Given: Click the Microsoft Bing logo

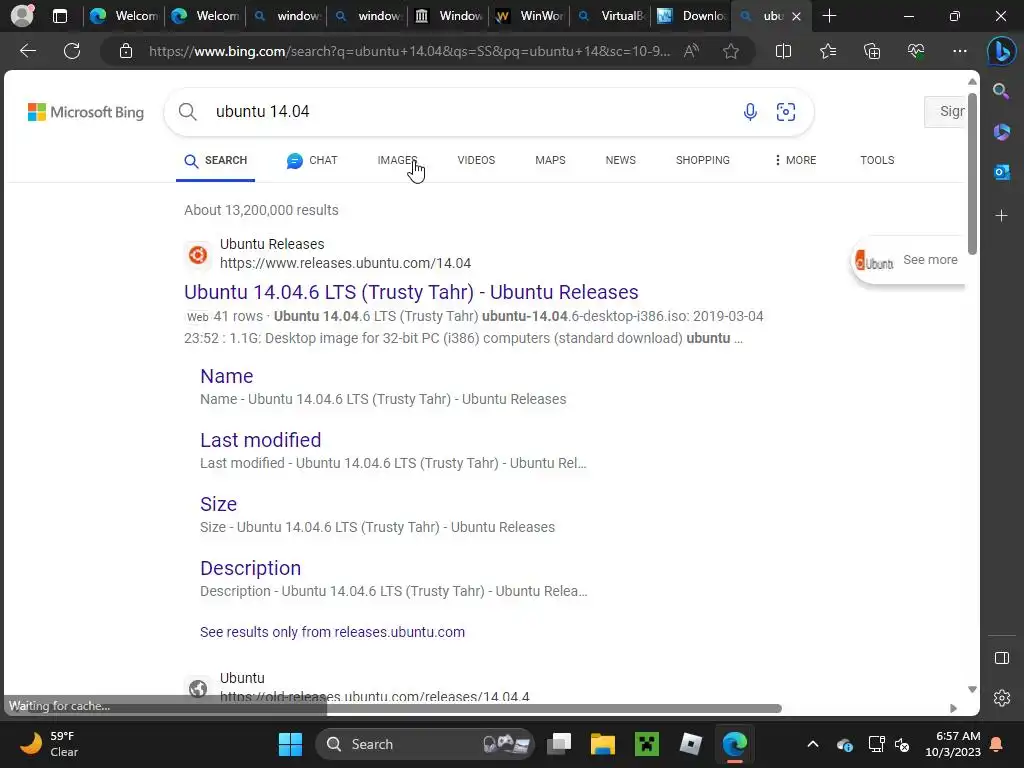Looking at the screenshot, I should pos(86,112).
